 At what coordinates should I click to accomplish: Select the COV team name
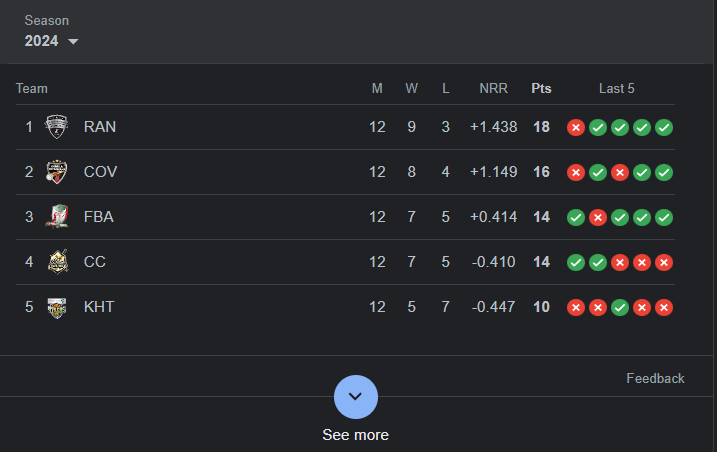click(100, 172)
